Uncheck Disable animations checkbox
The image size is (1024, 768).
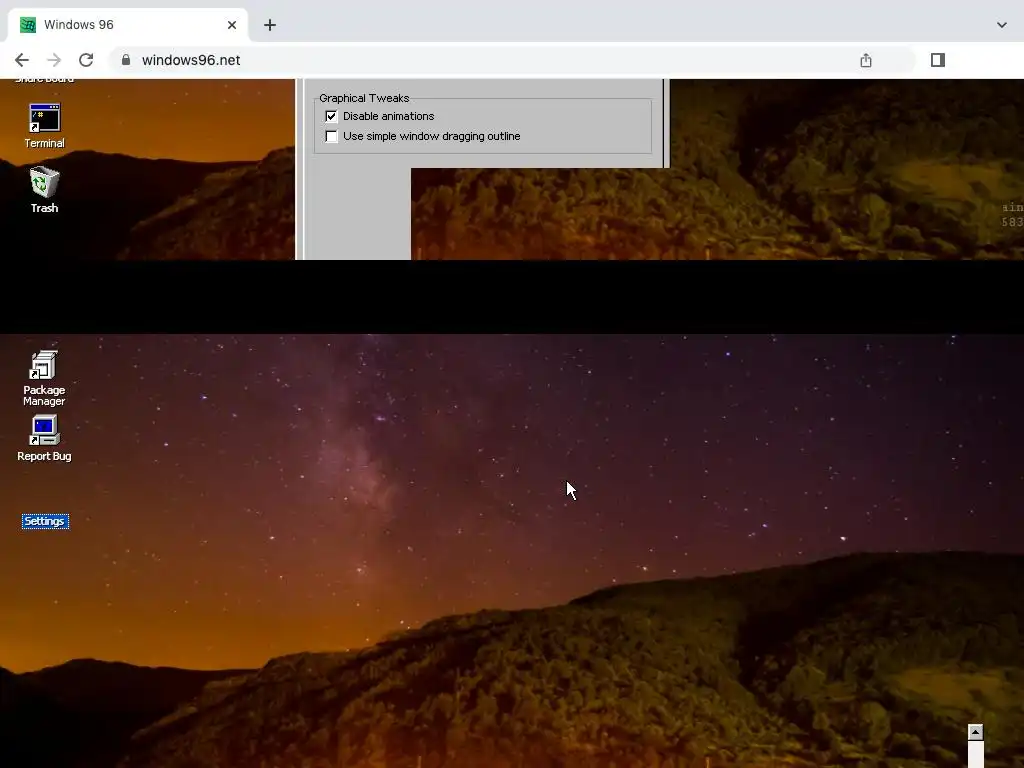coord(331,116)
